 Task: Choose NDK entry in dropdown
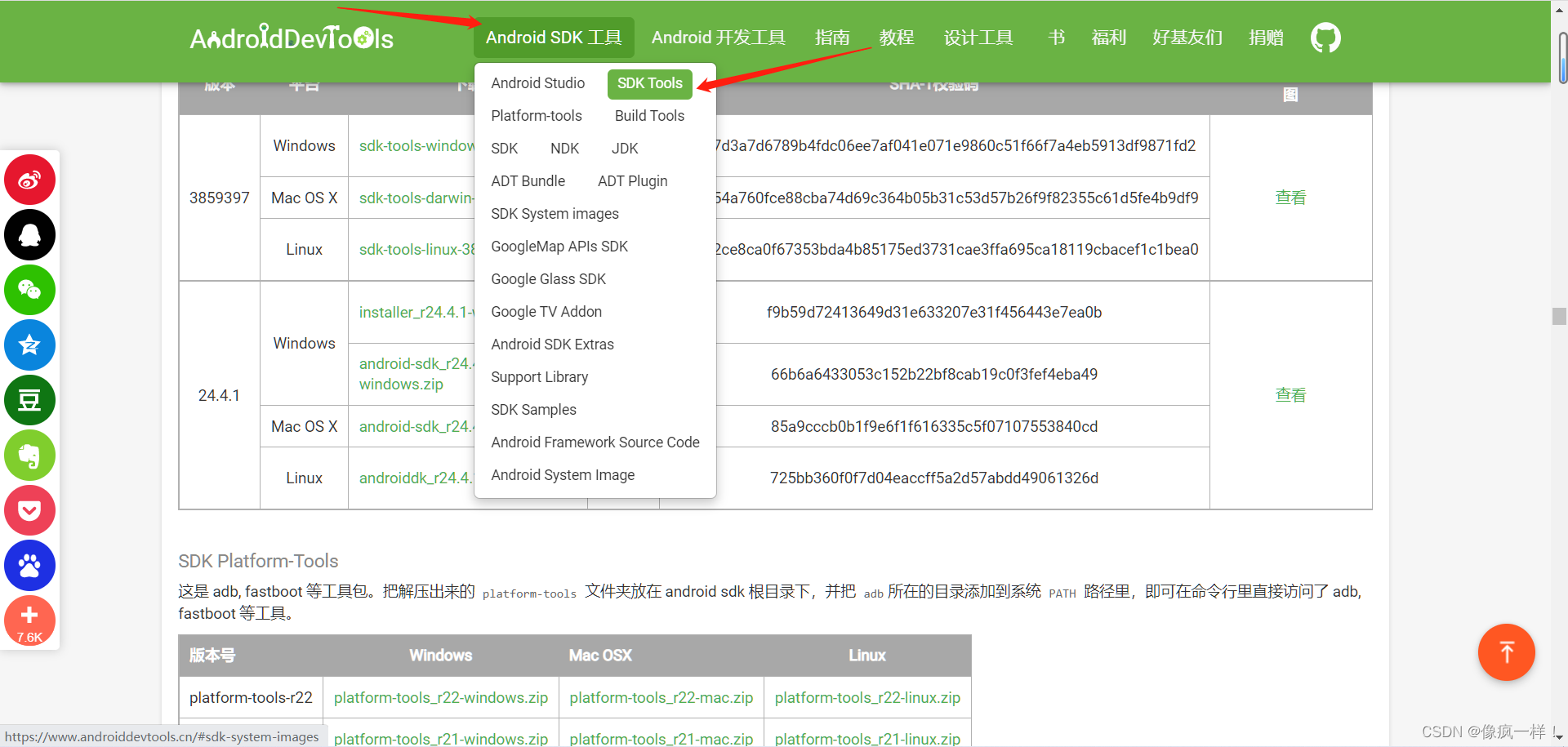564,149
